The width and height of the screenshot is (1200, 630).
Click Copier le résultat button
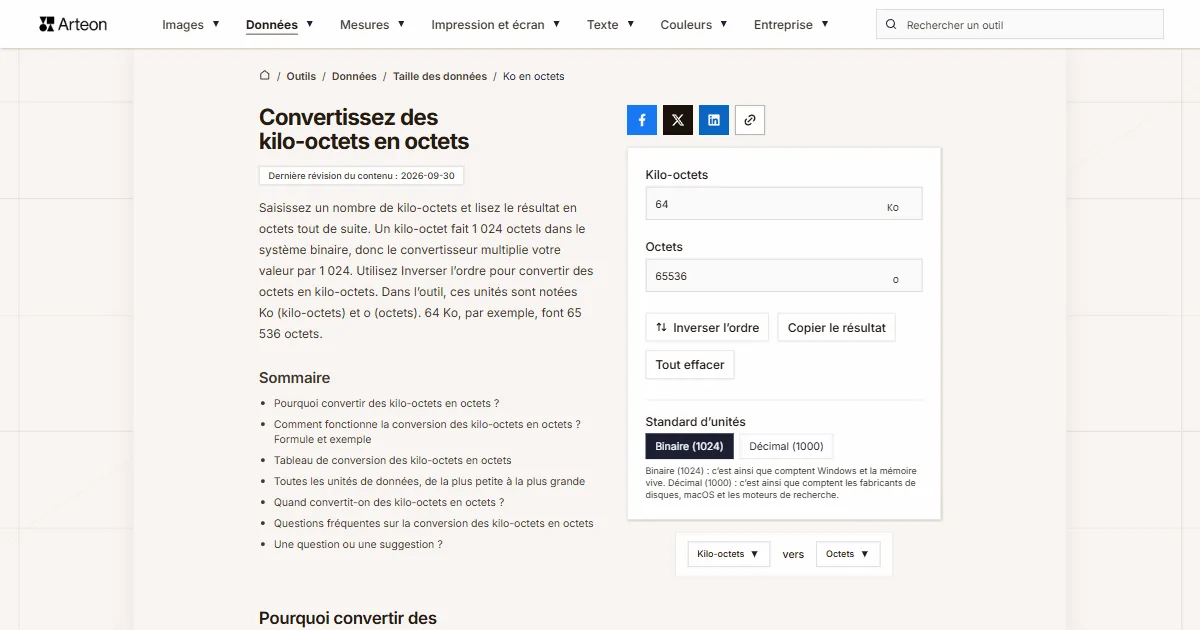(837, 328)
